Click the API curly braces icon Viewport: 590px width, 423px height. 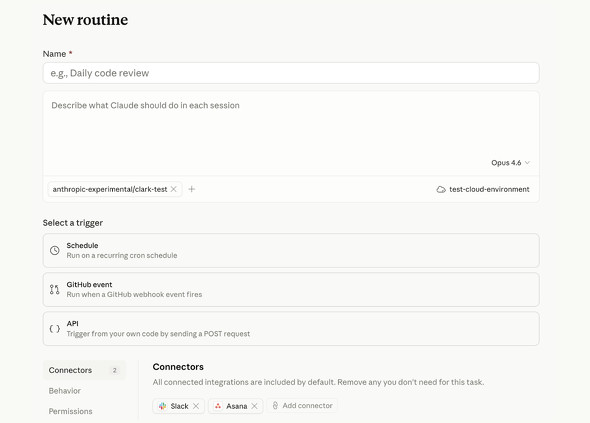(x=55, y=329)
